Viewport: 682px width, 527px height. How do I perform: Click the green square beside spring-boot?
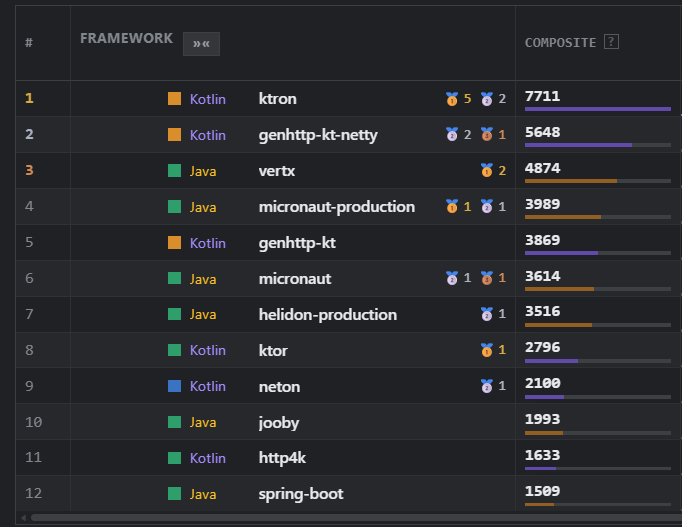click(x=174, y=494)
